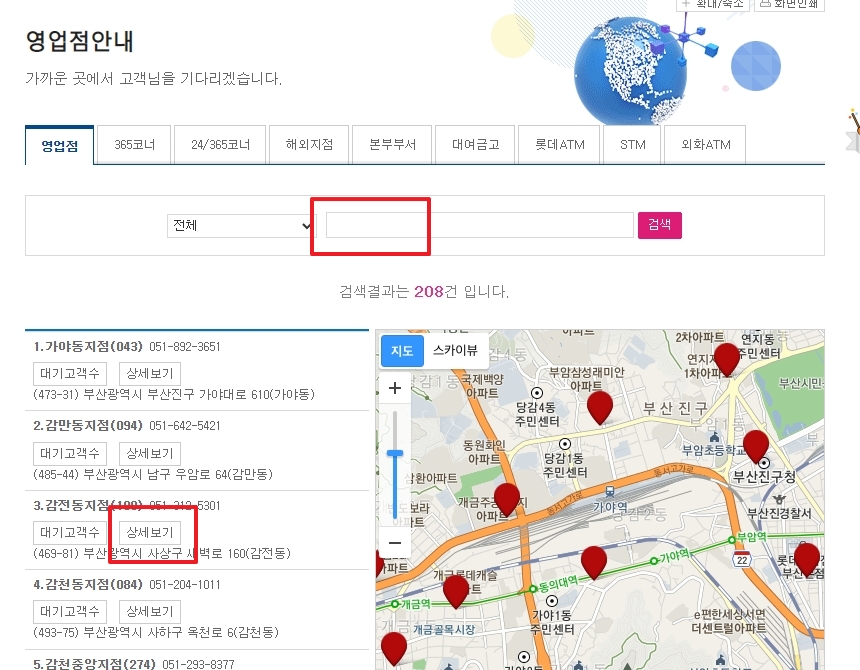Open the 대여금고 tab

[475, 145]
